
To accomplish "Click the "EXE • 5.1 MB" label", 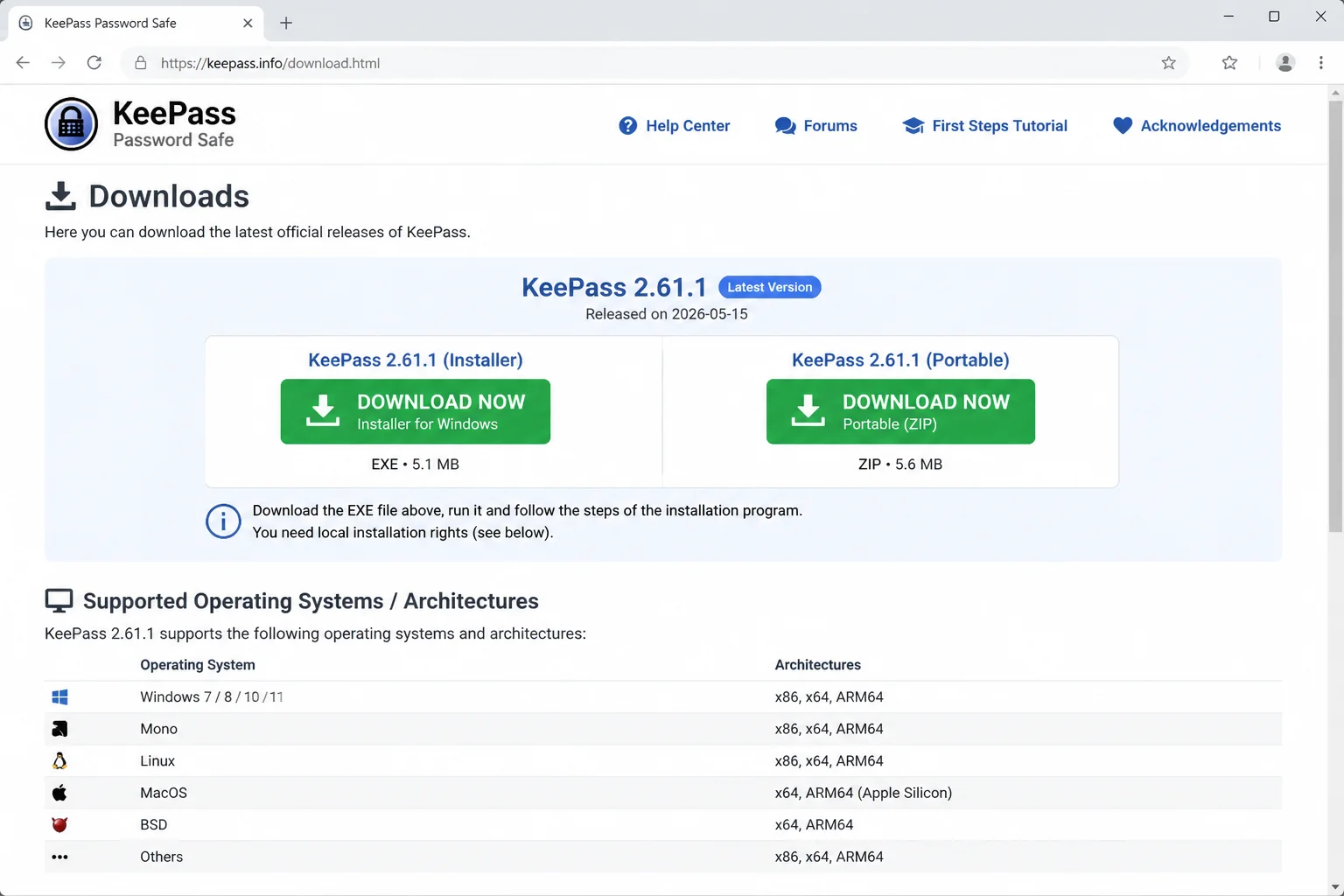I will point(416,465).
